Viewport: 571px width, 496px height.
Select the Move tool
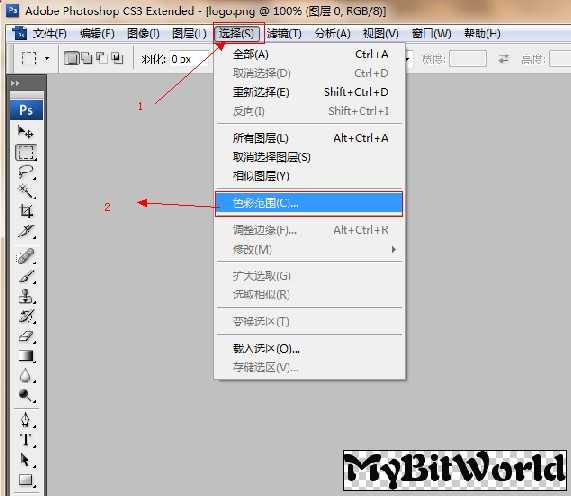coord(25,132)
